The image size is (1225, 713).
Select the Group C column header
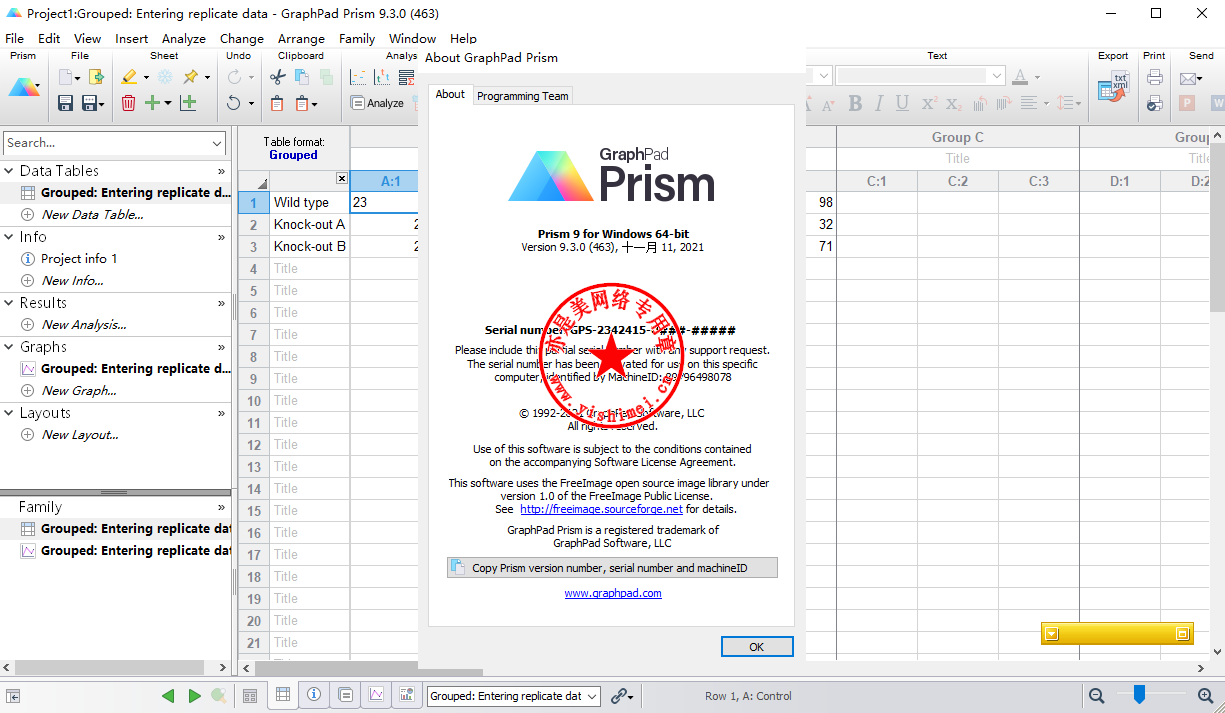[958, 137]
